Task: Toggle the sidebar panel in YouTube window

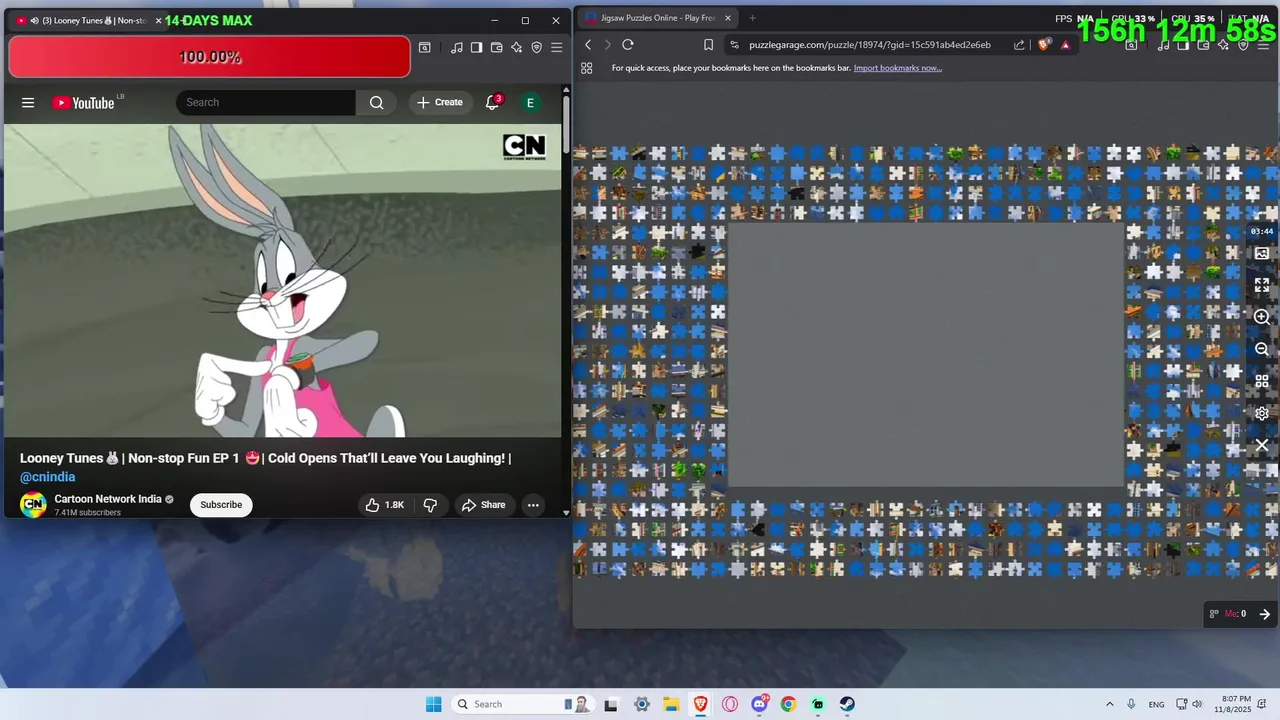Action: (477, 47)
